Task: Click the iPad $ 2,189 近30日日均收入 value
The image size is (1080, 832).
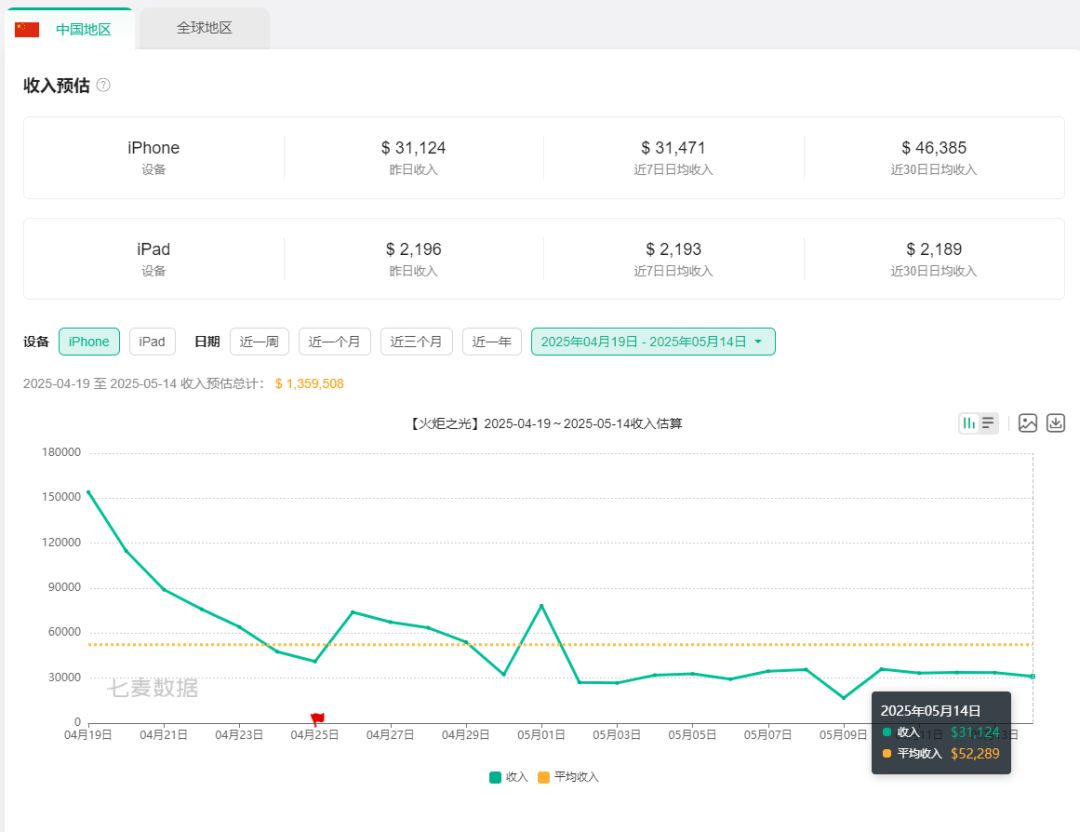Action: click(934, 249)
